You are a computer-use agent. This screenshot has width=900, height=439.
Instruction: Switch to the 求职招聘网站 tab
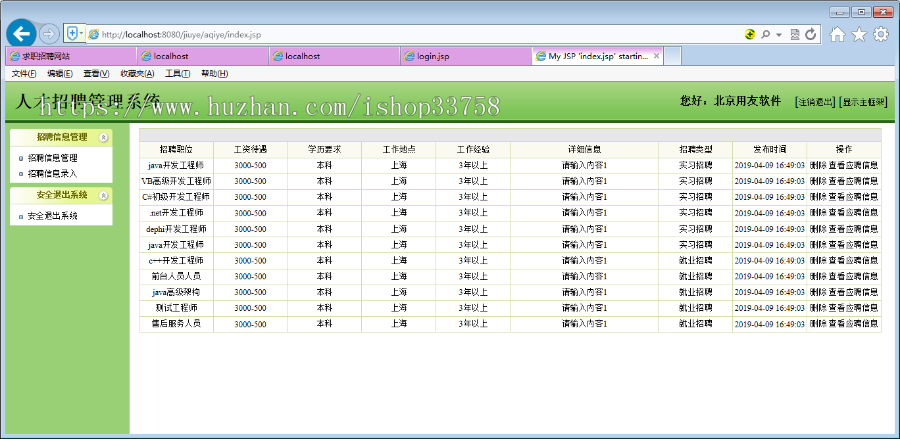coord(71,56)
